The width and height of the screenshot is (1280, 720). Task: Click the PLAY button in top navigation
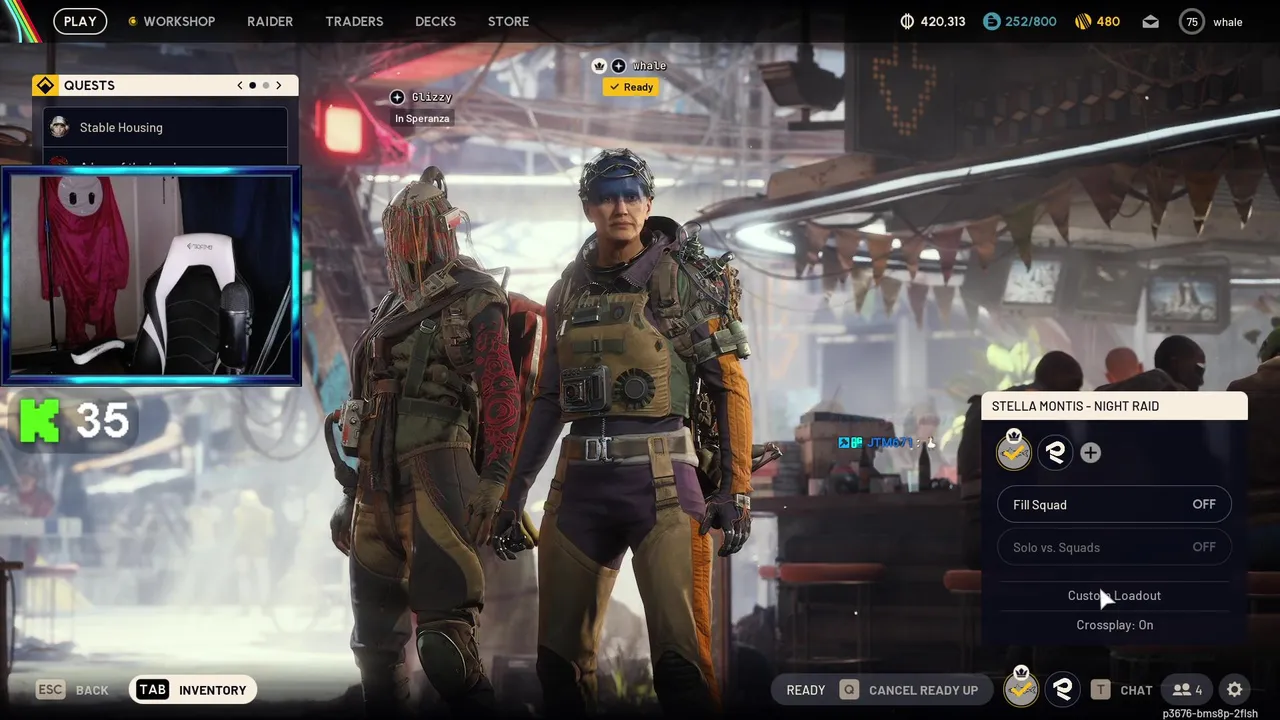(80, 21)
